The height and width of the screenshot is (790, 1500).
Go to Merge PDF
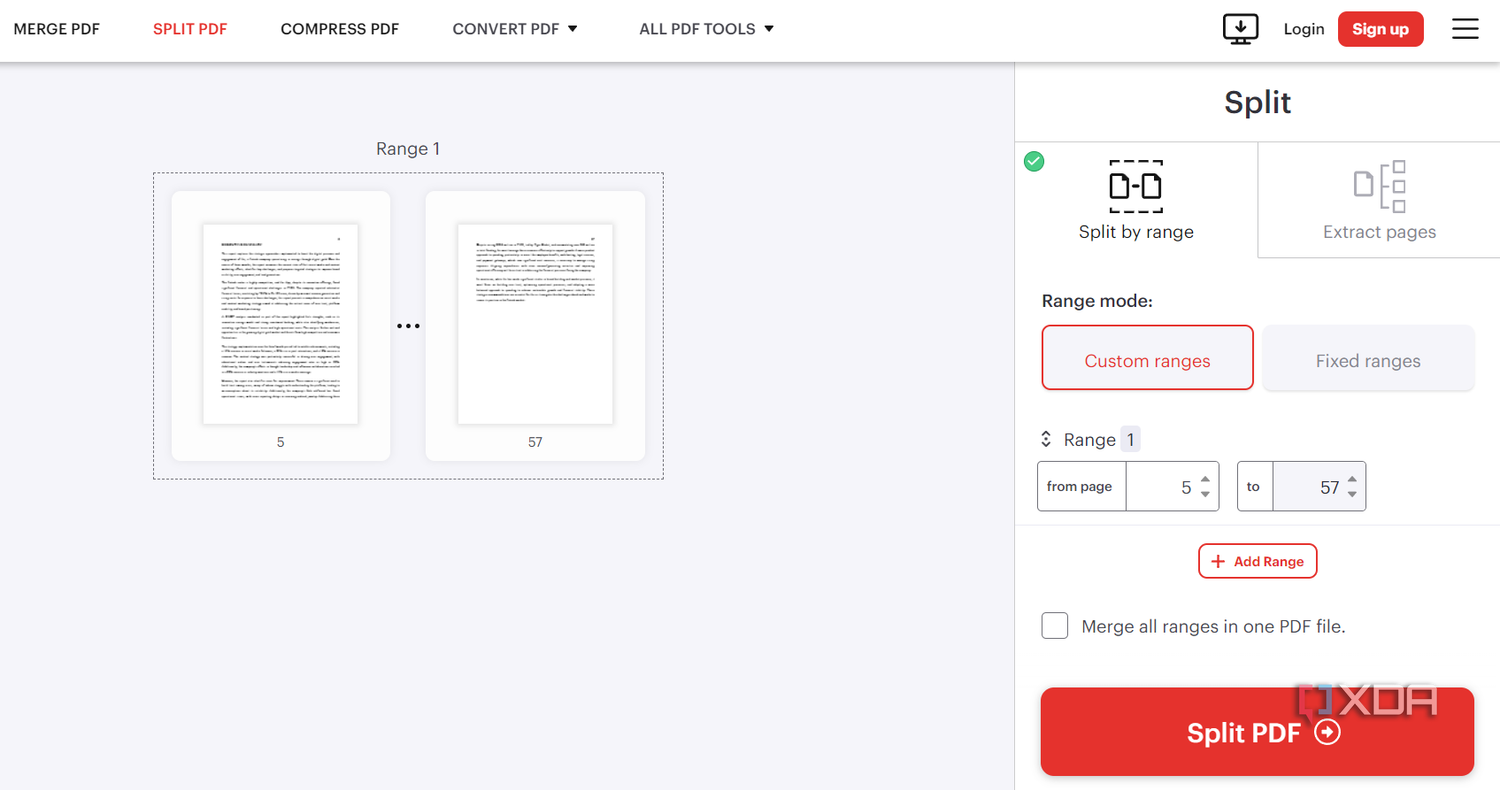pos(57,29)
